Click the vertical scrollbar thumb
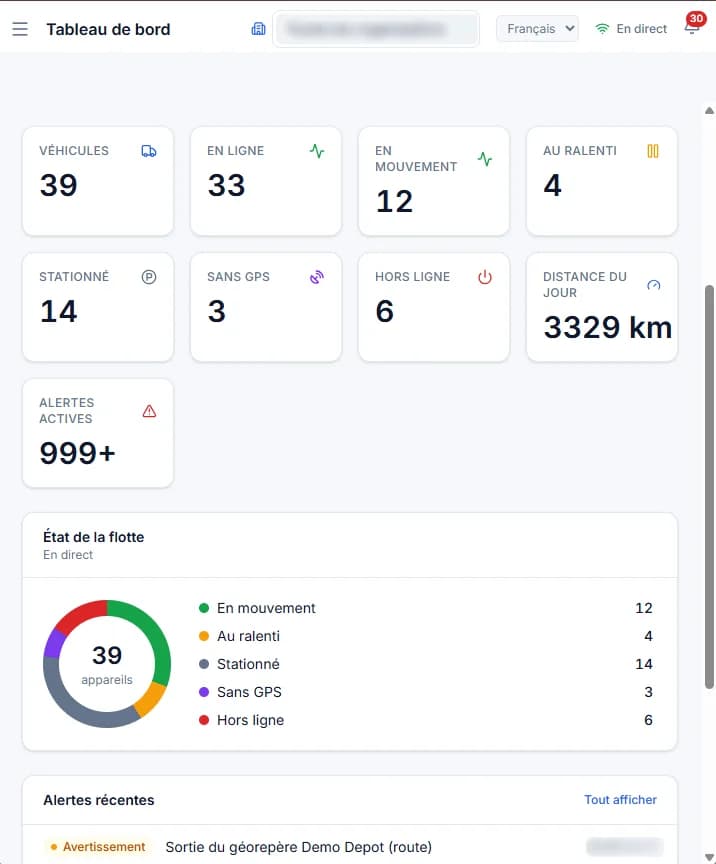Viewport: 716px width, 864px height. pos(709,487)
